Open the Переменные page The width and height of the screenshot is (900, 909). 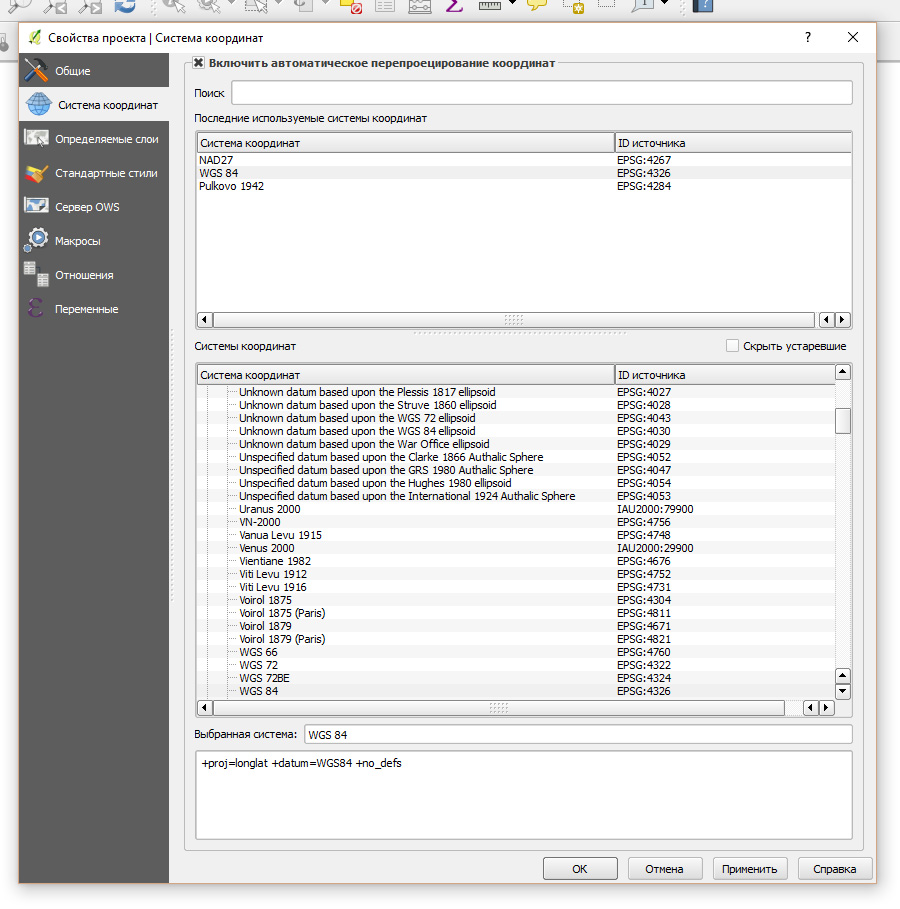click(x=94, y=309)
